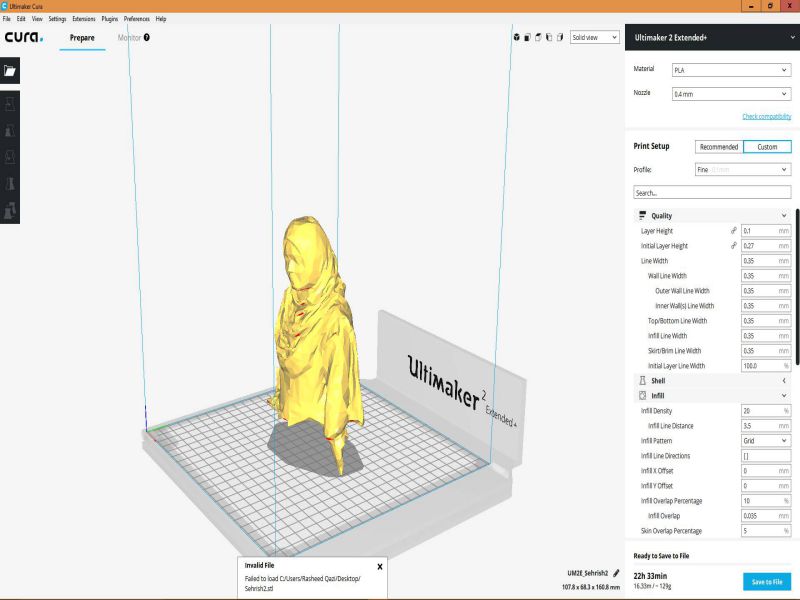
Task: Click the 22h 33min print time estimate
Action: coord(650,576)
